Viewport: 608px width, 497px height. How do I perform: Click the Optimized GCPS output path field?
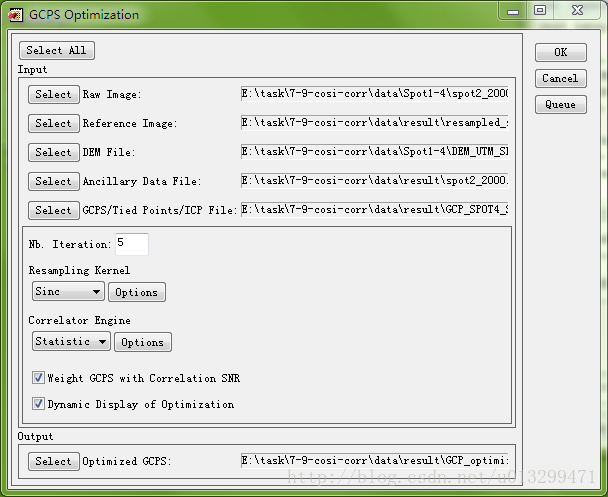point(375,461)
